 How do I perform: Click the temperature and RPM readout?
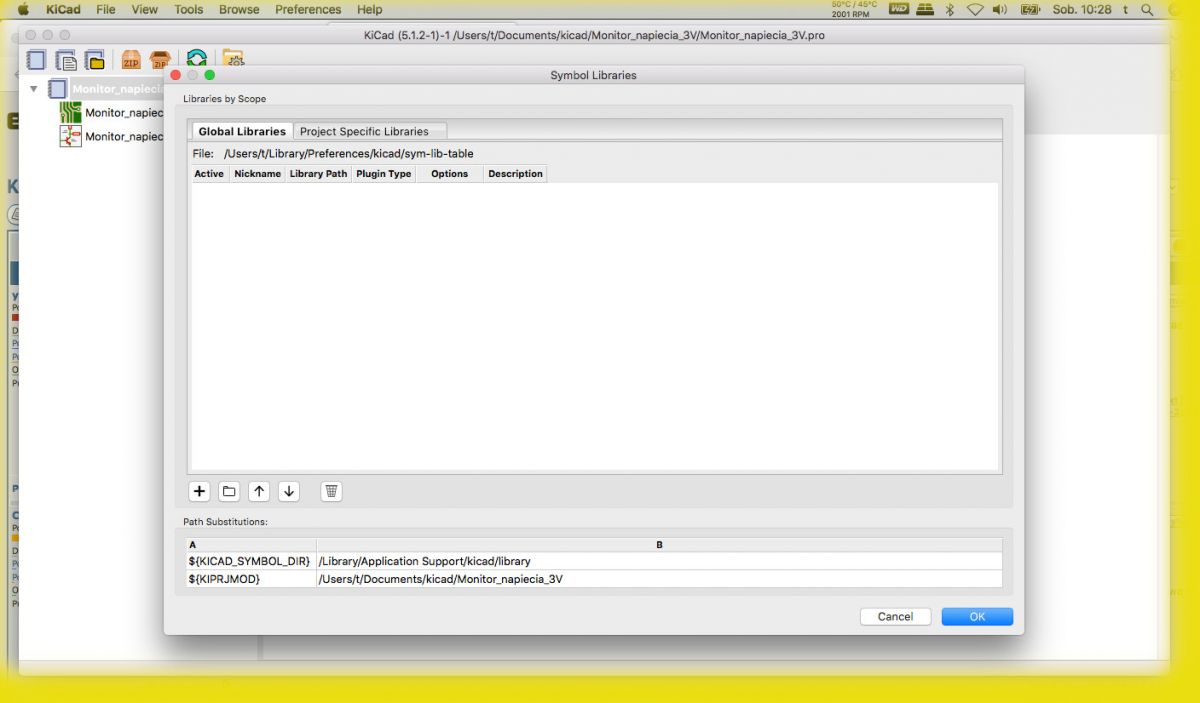point(853,9)
